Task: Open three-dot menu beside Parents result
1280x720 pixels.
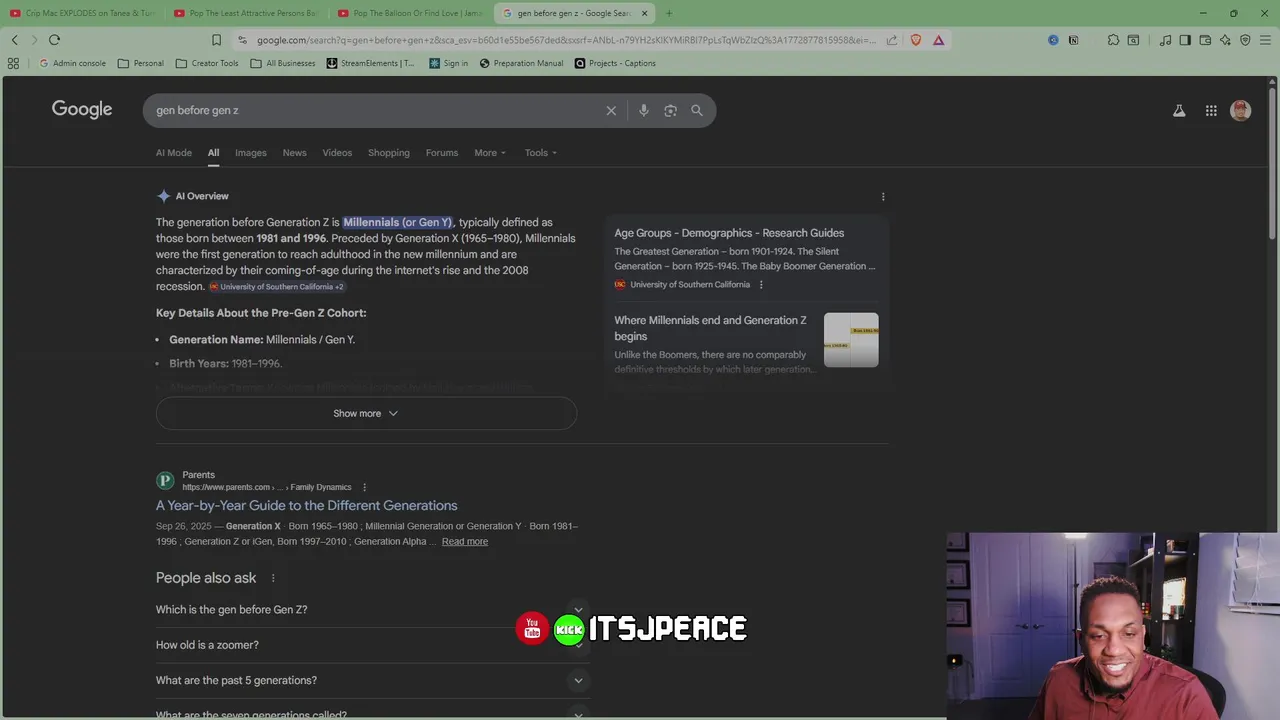Action: pos(364,487)
